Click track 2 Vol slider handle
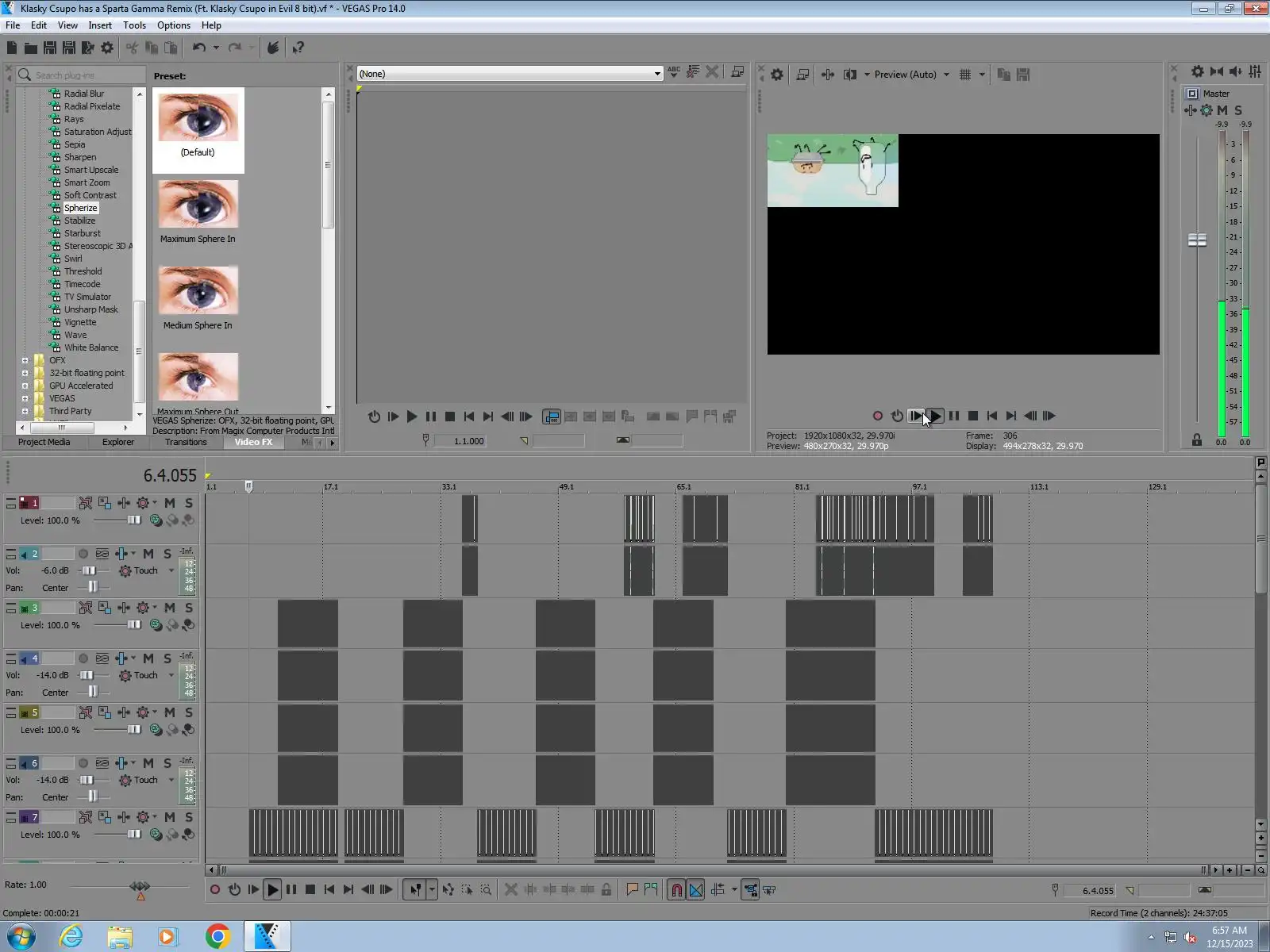 pyautogui.click(x=88, y=570)
